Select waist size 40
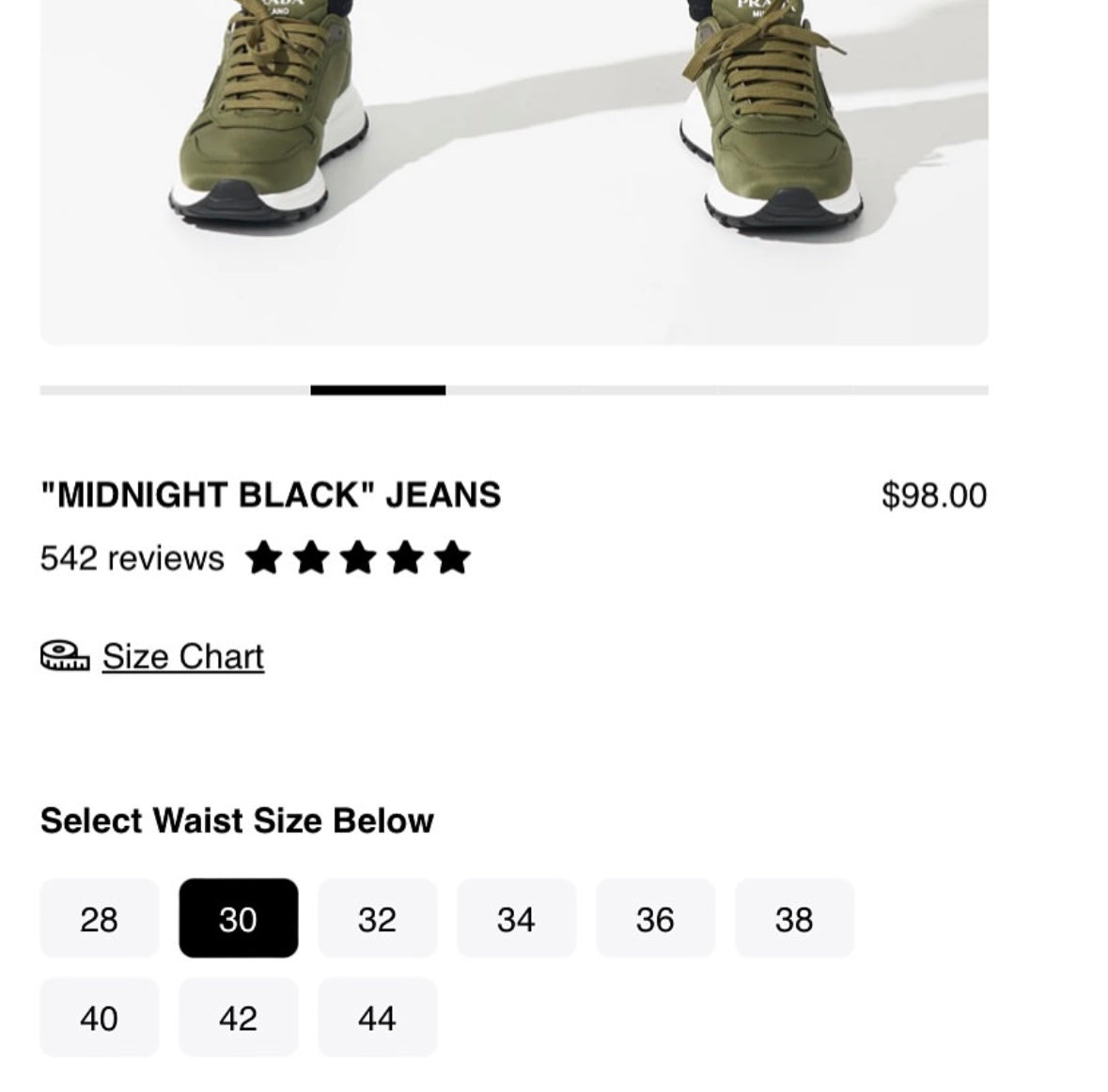This screenshot has height=1092, width=1108. point(99,1018)
